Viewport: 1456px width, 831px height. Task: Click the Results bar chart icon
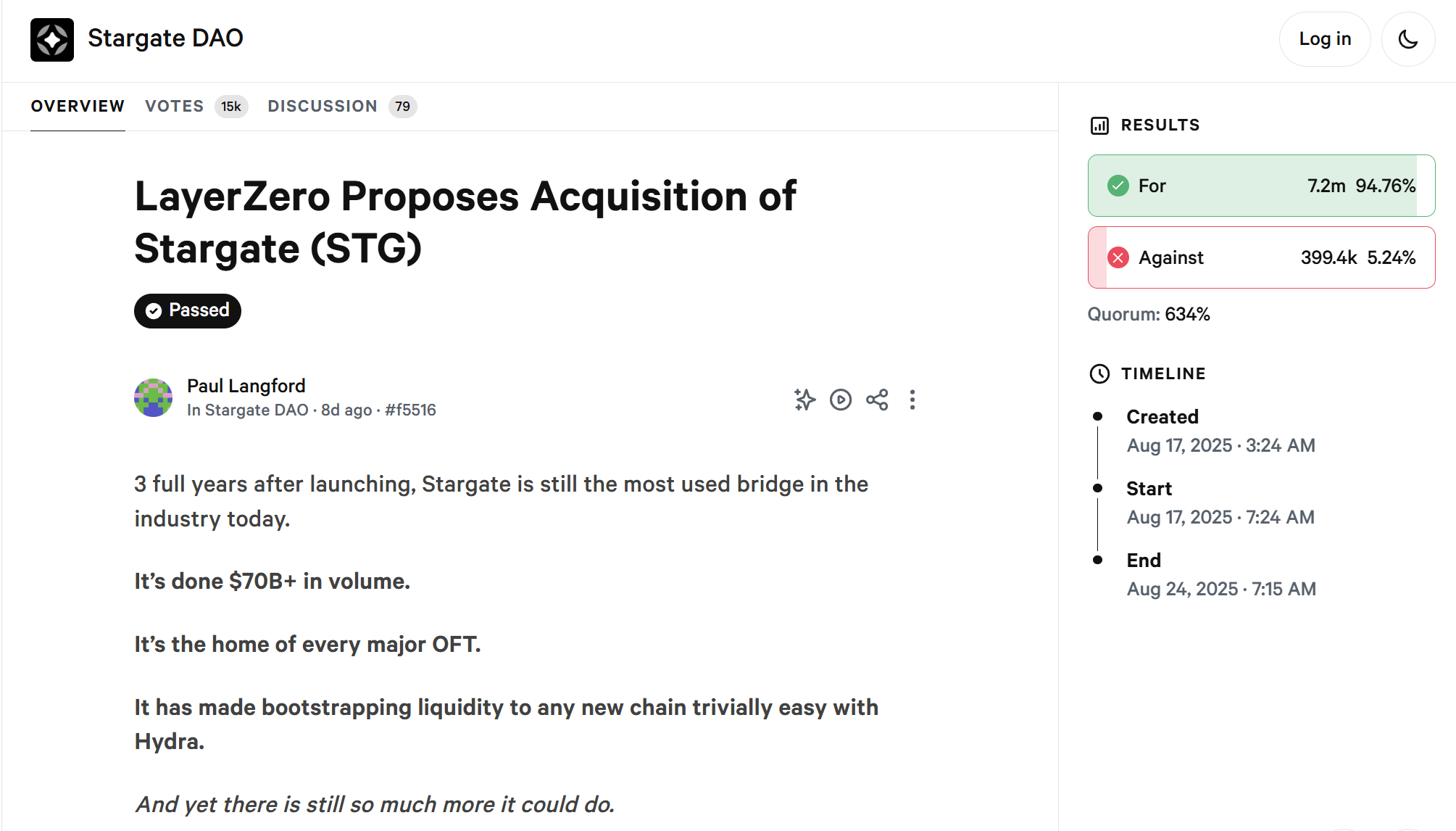pyautogui.click(x=1099, y=125)
